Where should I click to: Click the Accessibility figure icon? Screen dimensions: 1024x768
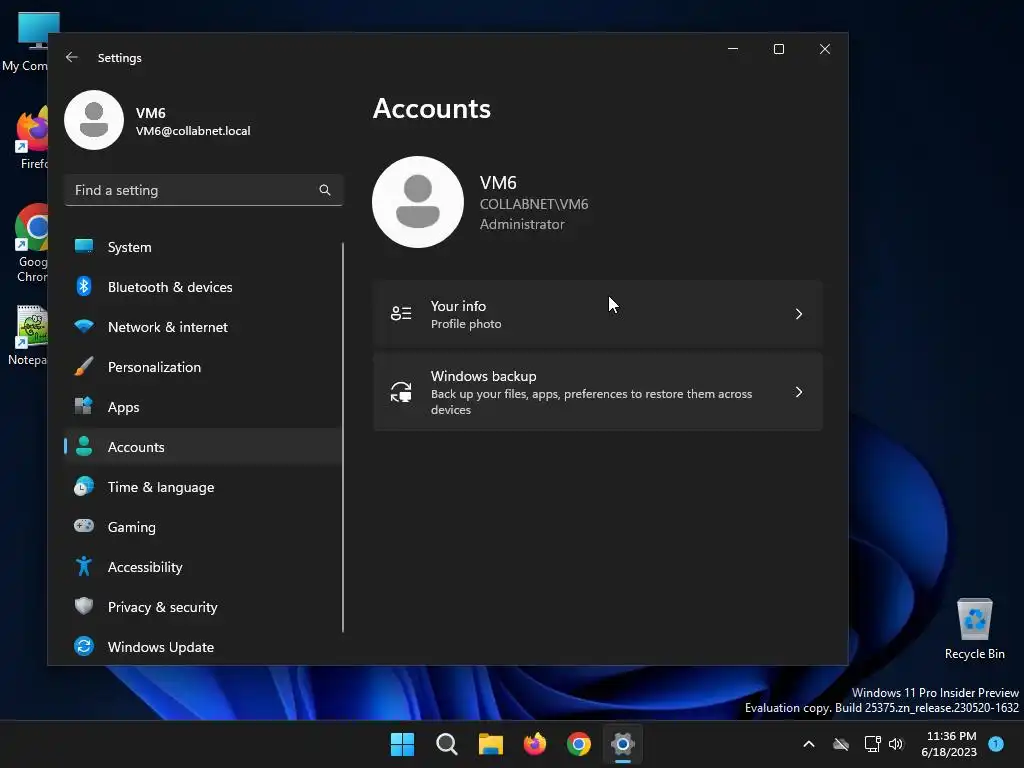click(84, 566)
